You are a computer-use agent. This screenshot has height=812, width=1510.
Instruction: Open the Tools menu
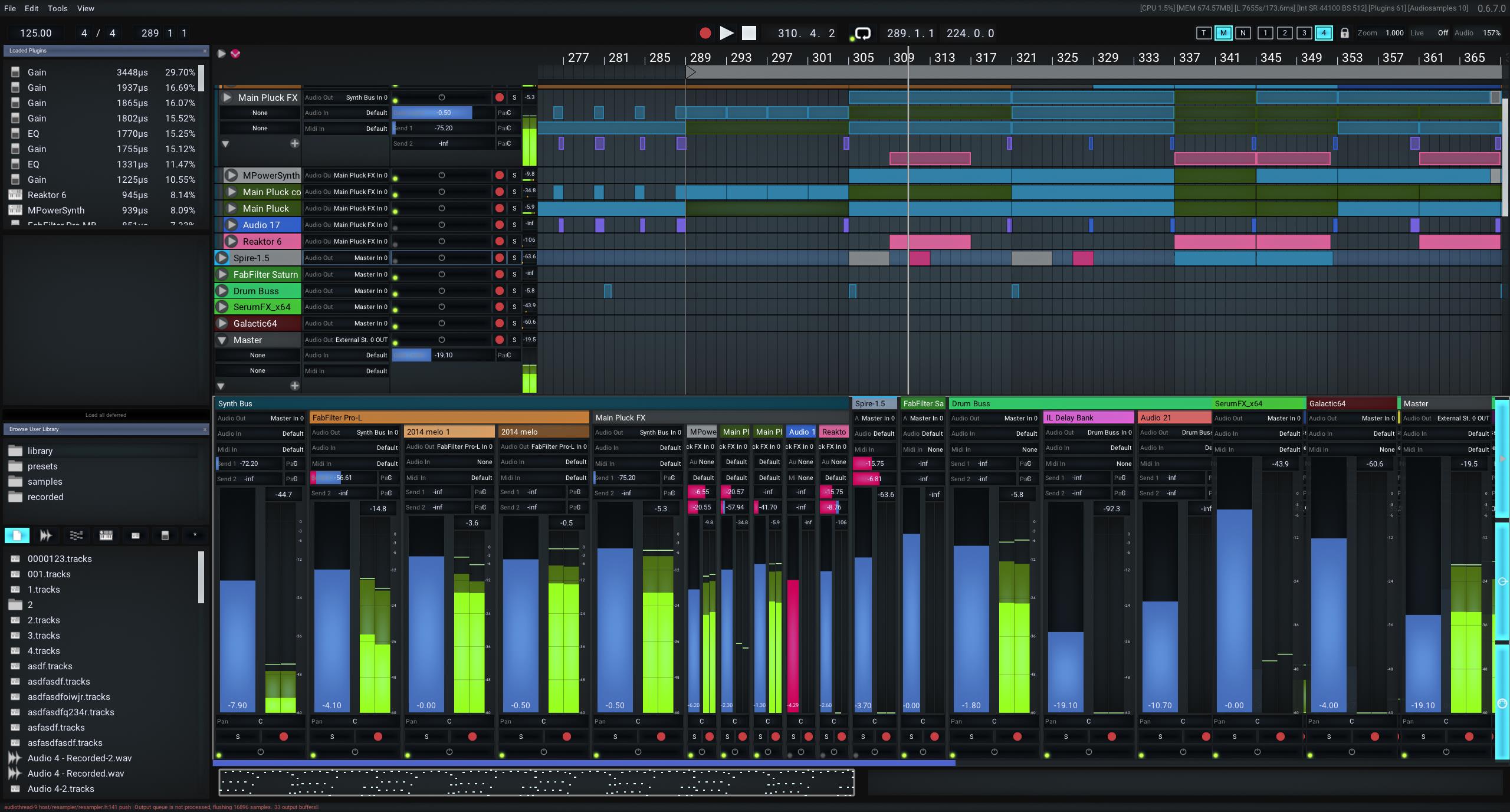(57, 8)
